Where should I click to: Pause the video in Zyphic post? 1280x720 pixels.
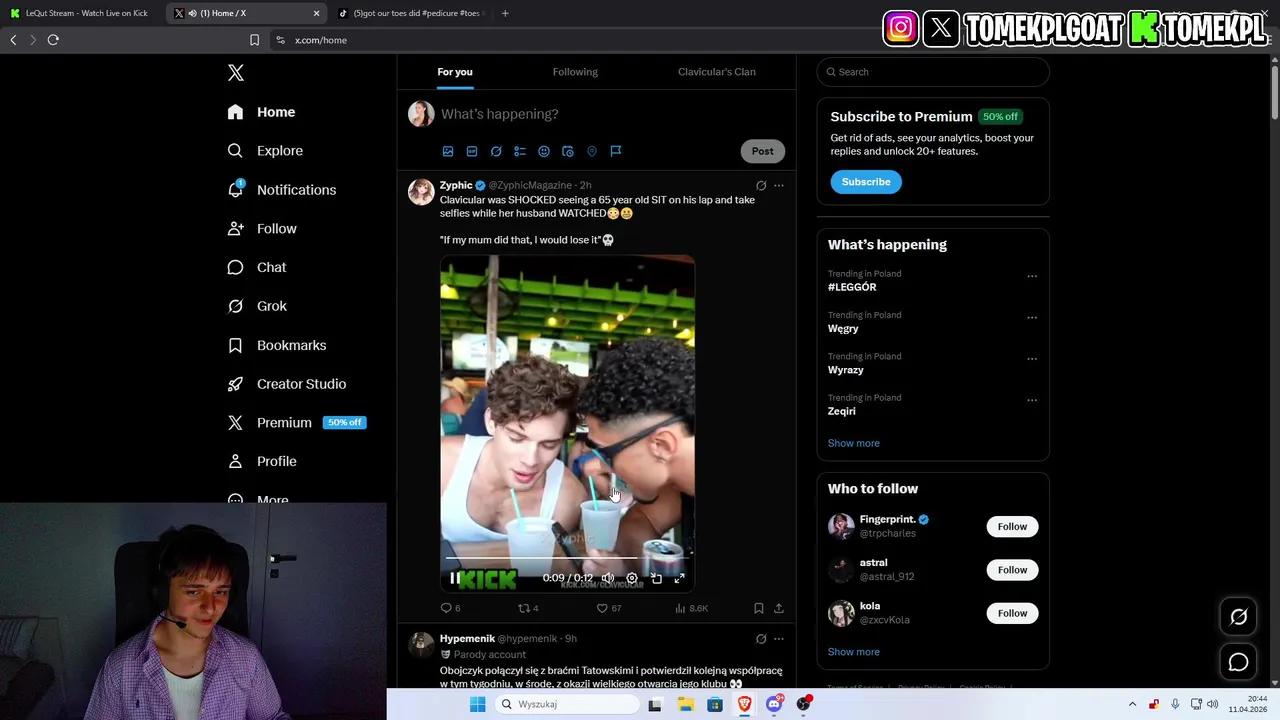pyautogui.click(x=455, y=578)
